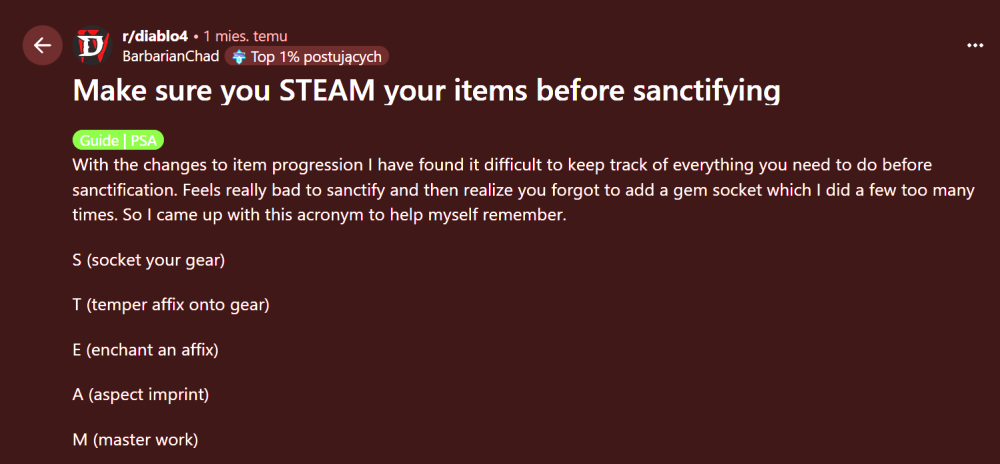Open the three-dot post options menu
The height and width of the screenshot is (464, 1000).
click(x=975, y=45)
